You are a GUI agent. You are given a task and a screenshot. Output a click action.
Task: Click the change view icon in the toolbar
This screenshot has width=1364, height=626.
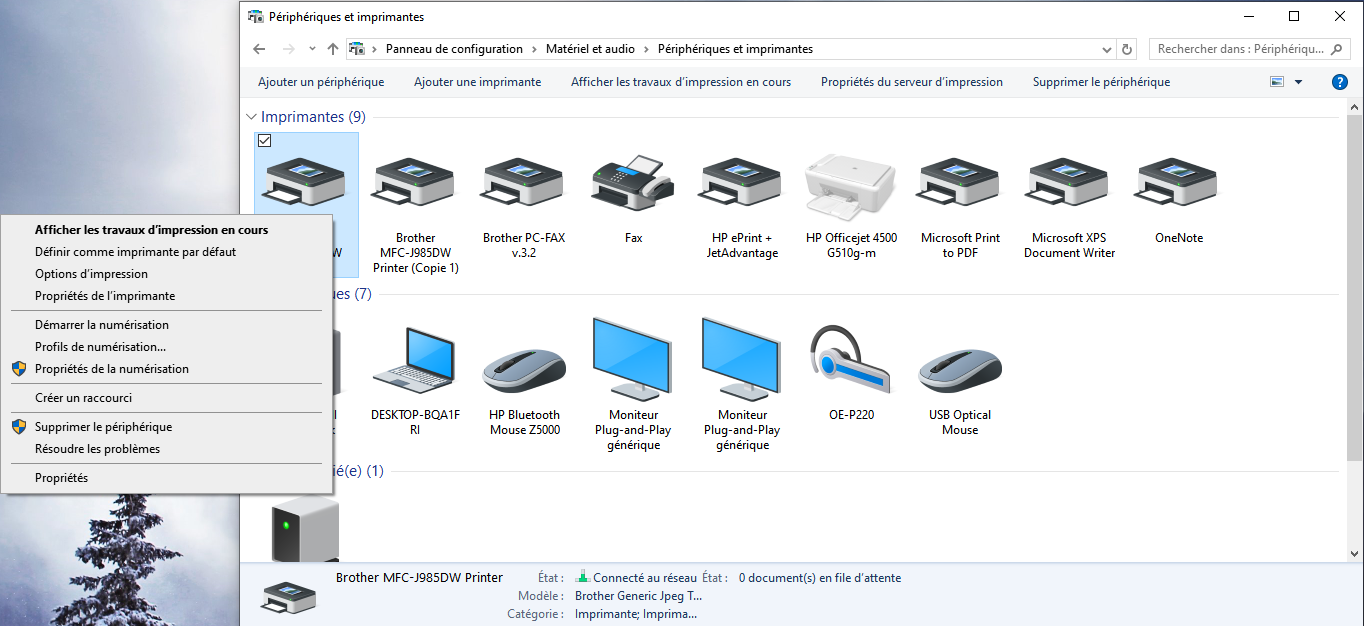point(1277,82)
